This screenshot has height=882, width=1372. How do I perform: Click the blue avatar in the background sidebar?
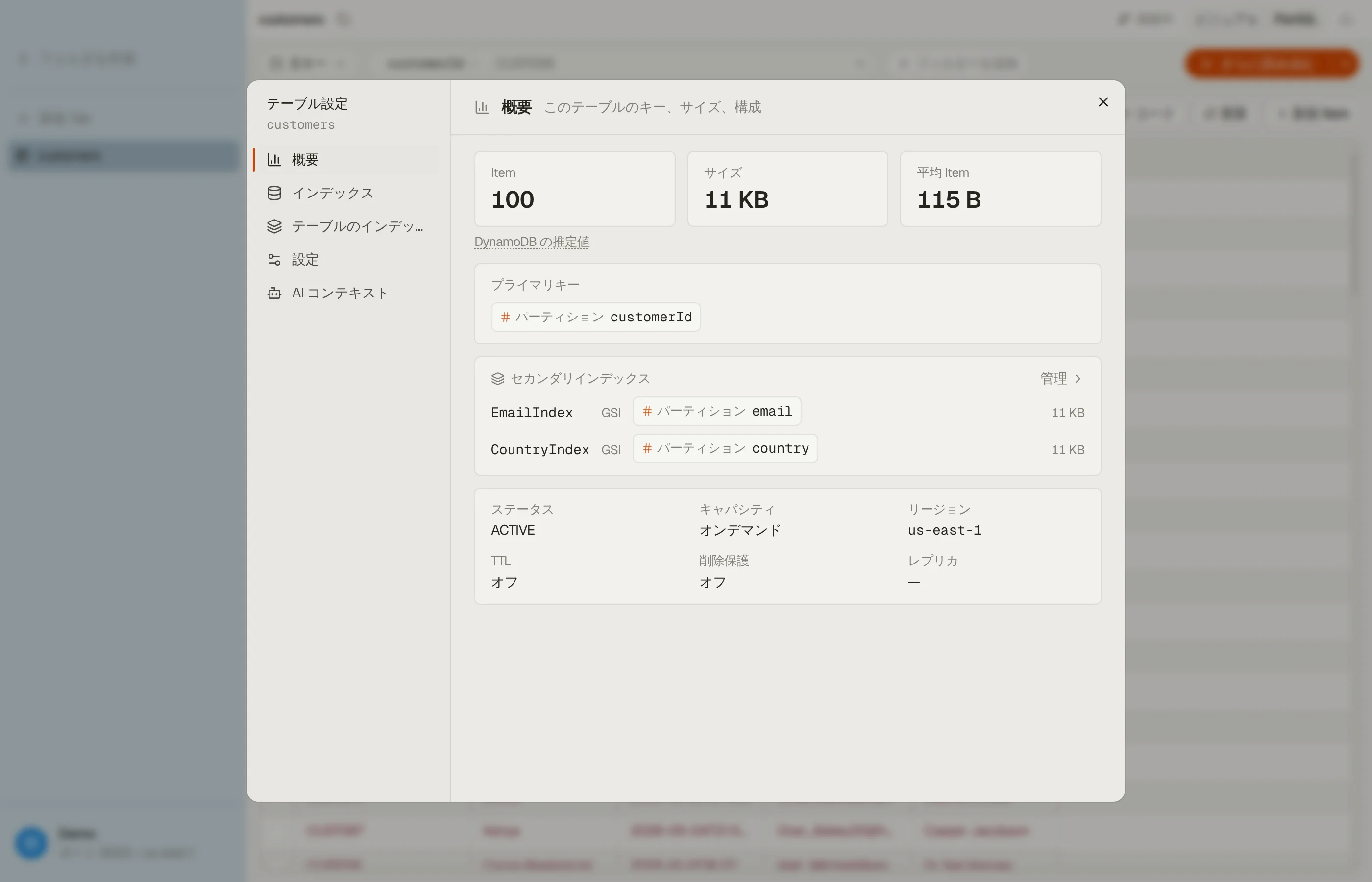tap(31, 842)
